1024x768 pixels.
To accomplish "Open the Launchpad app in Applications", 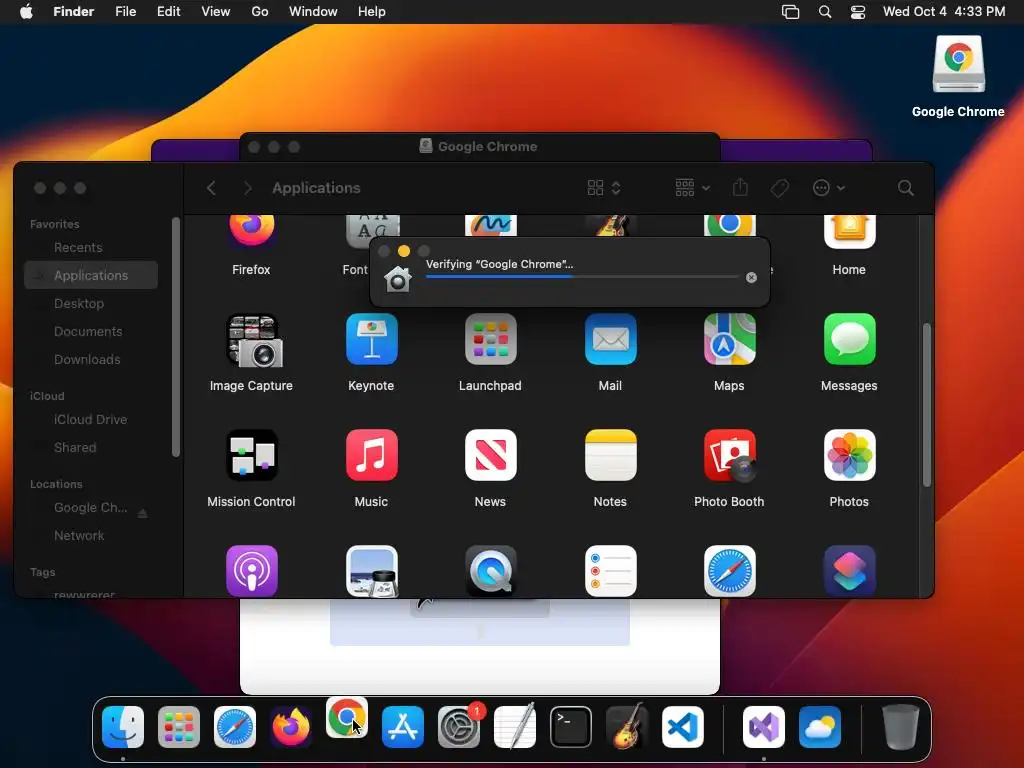I will point(490,339).
